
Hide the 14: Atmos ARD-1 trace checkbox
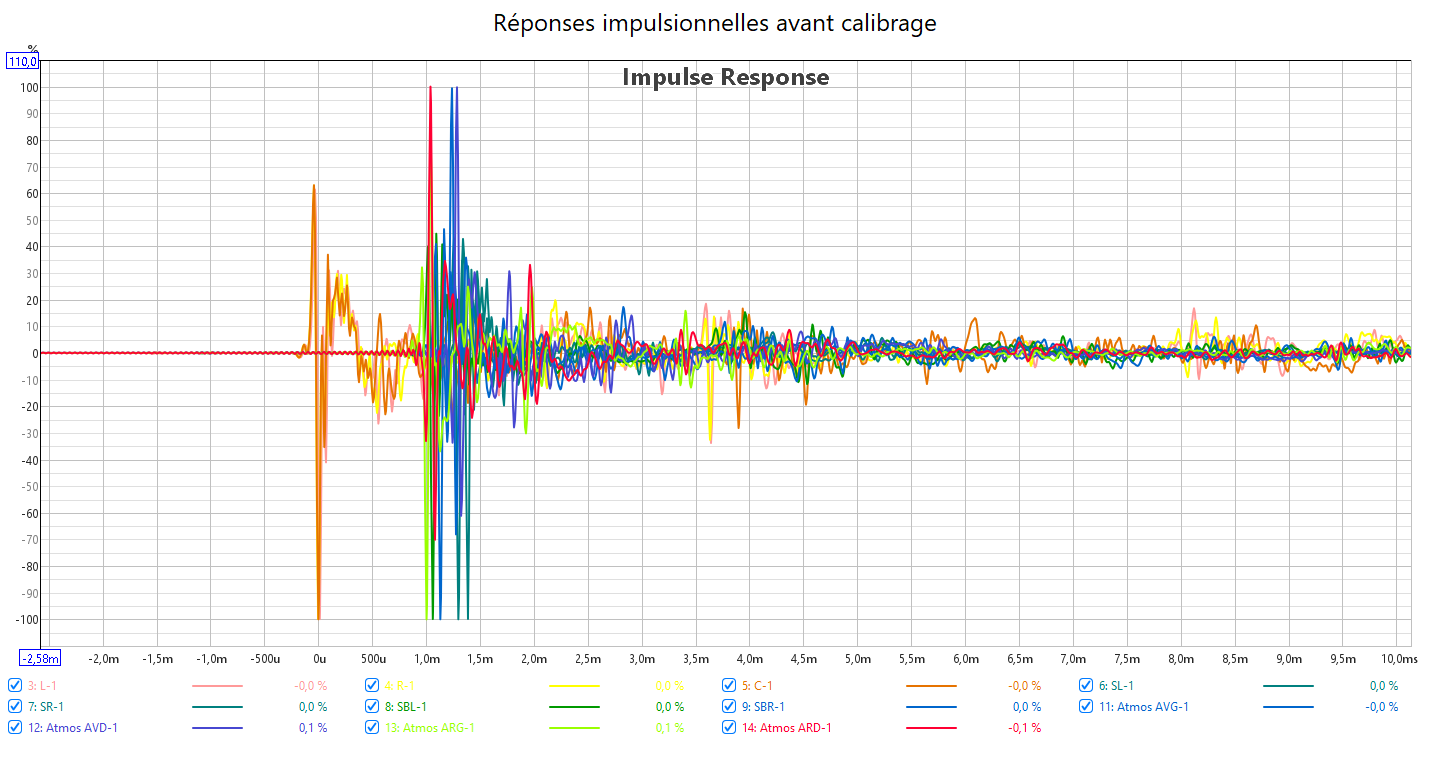click(x=729, y=728)
